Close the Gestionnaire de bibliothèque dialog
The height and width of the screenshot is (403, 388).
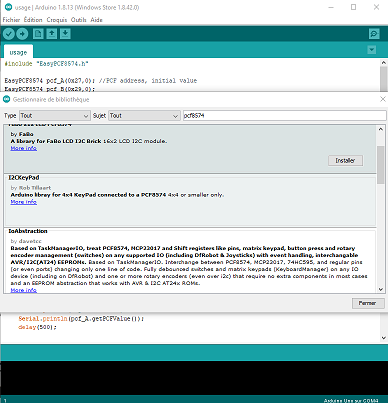(383, 99)
